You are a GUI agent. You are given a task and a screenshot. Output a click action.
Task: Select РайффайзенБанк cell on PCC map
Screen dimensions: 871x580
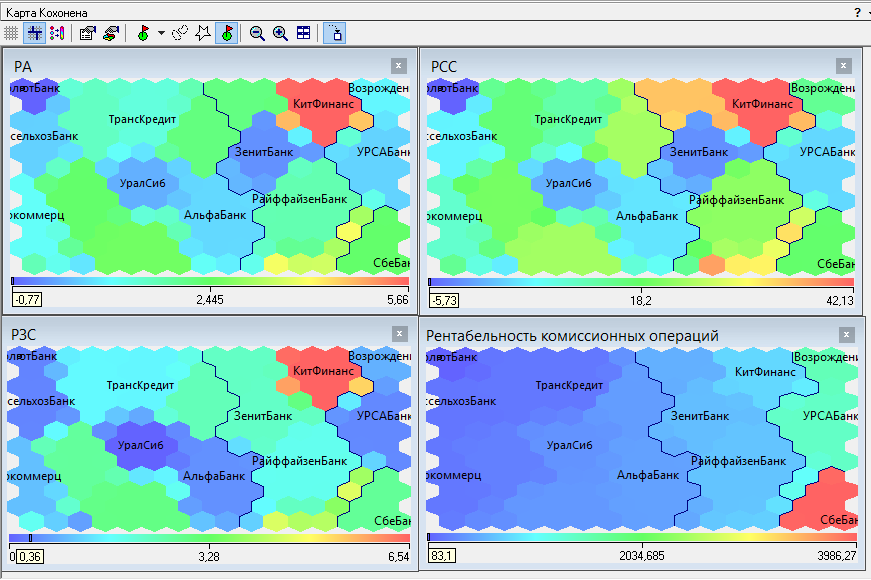(x=737, y=200)
